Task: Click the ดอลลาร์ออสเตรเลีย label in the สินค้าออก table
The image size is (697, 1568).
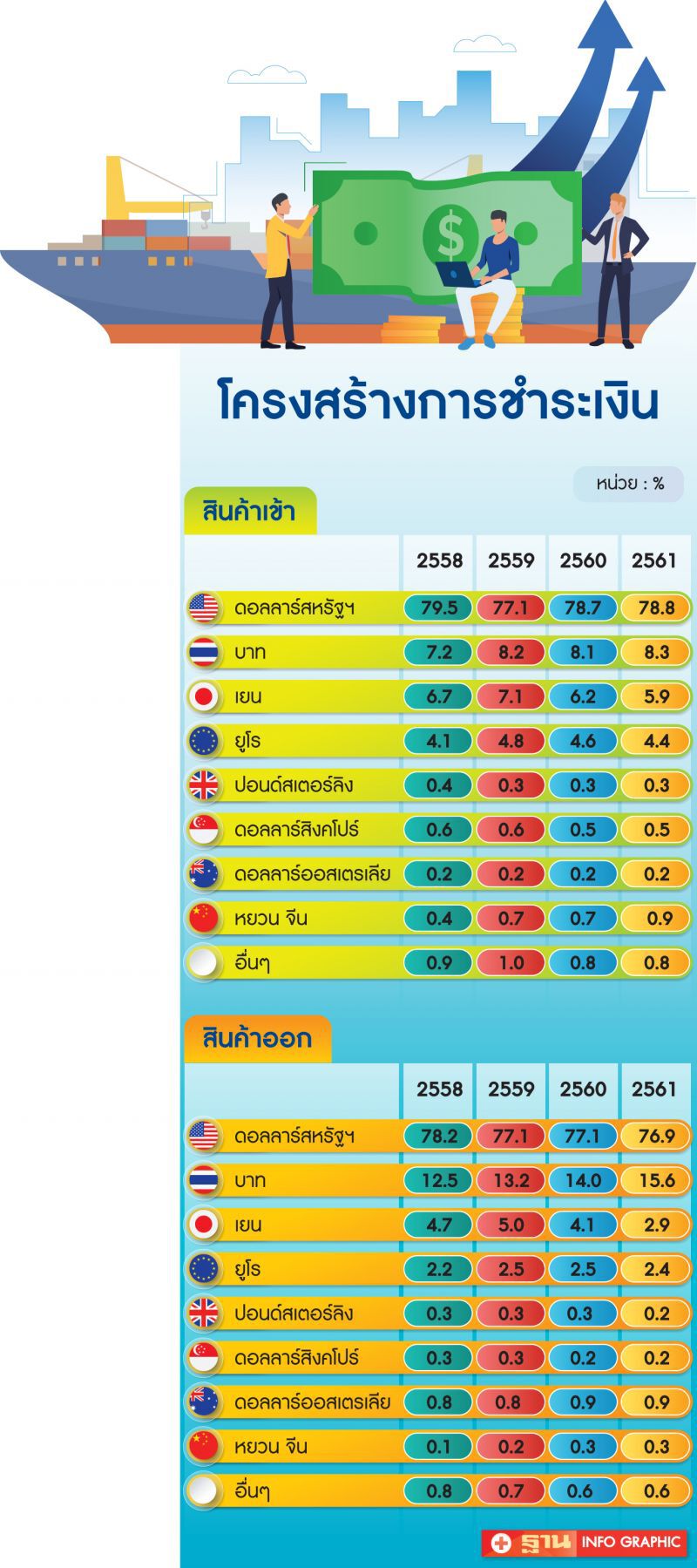Action: tap(312, 1402)
